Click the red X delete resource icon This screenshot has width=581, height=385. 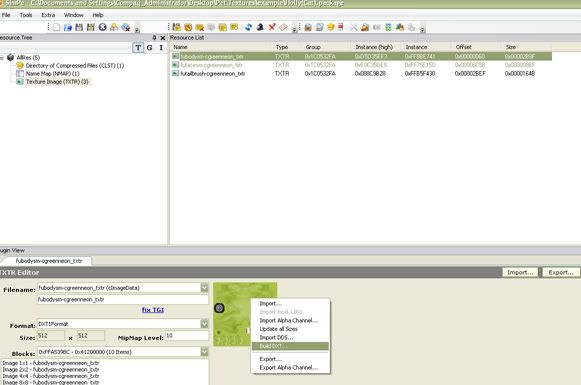(x=272, y=27)
